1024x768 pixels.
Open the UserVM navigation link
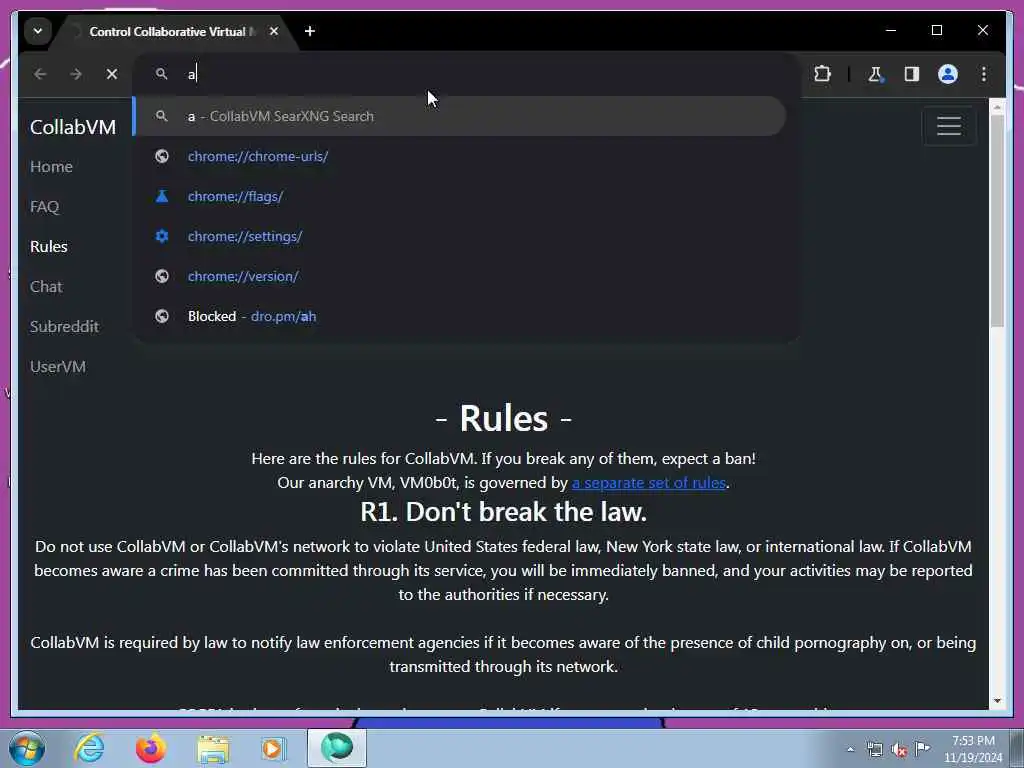point(57,366)
